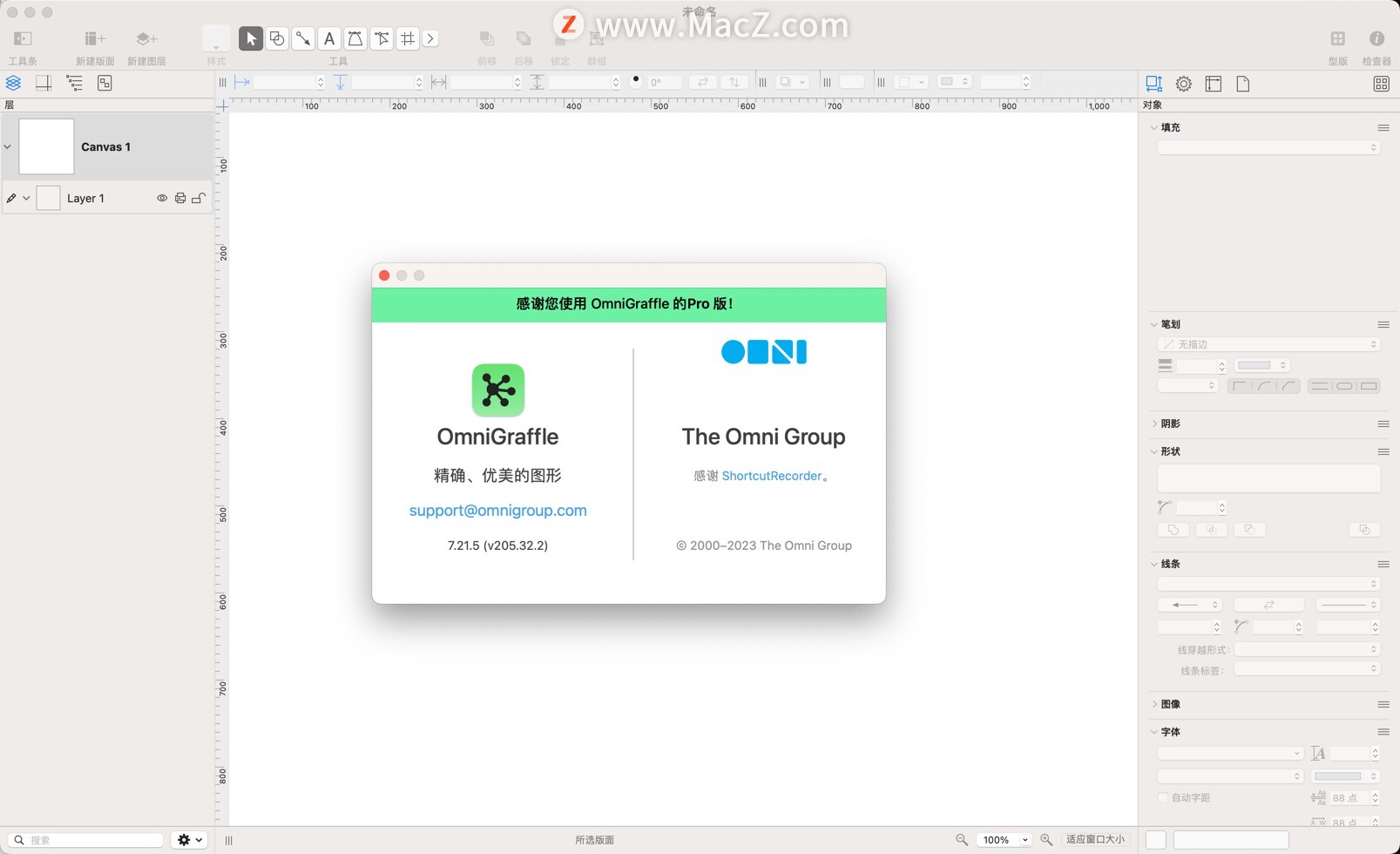This screenshot has height=854, width=1400.
Task: Select Layer 1 row name
Action: pos(85,198)
